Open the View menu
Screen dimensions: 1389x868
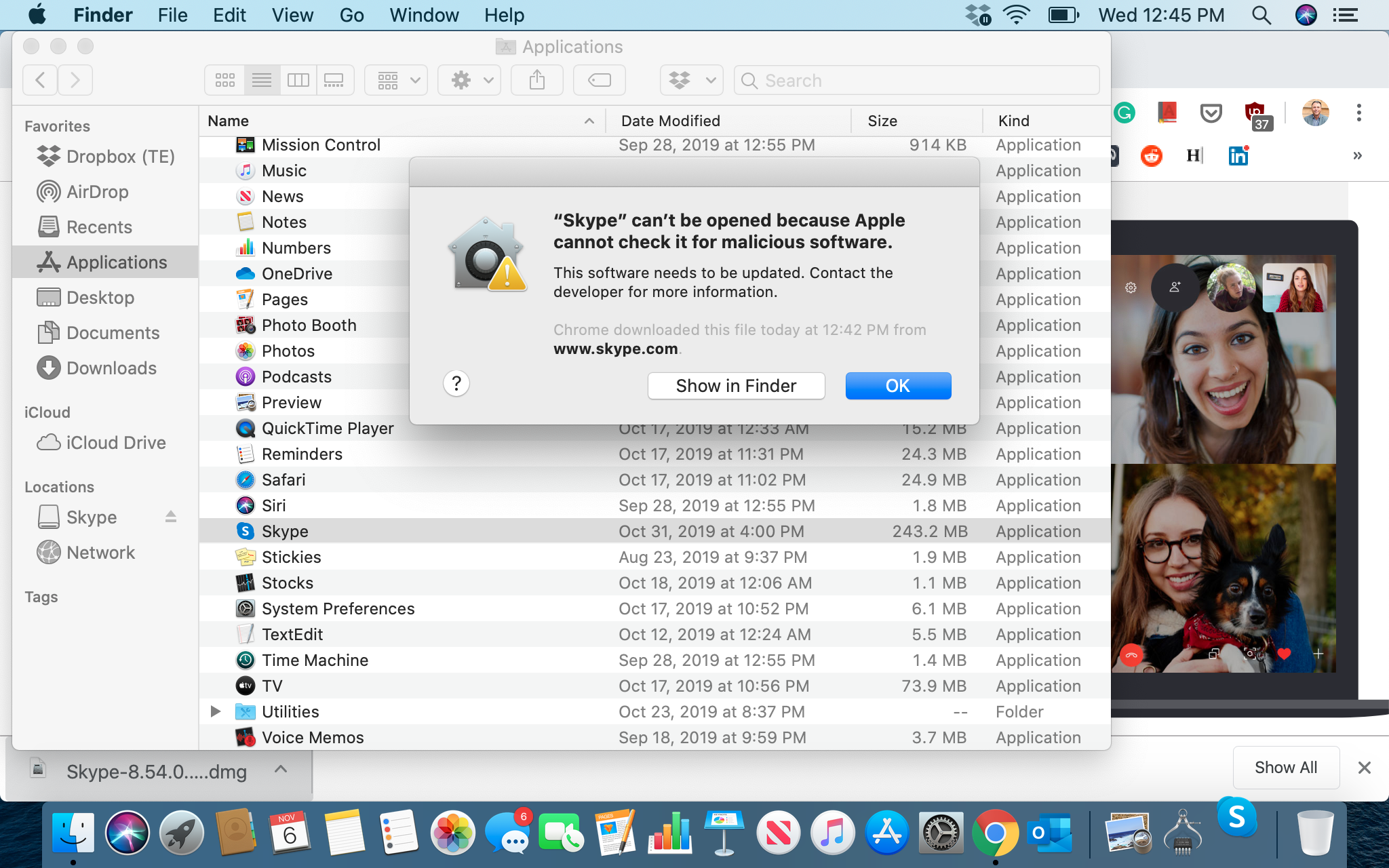coord(292,15)
